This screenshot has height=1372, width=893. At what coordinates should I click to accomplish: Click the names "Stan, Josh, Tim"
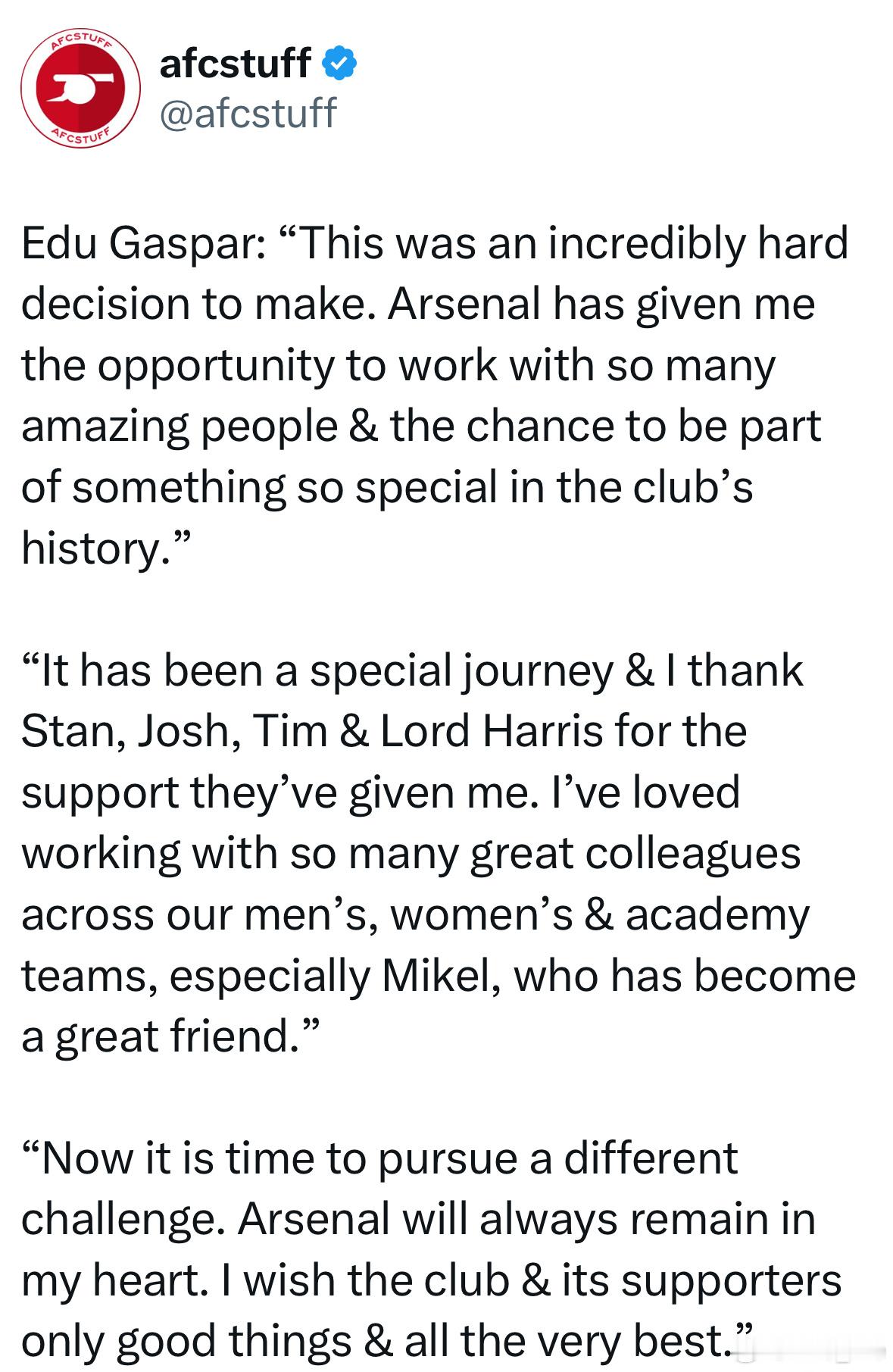pyautogui.click(x=174, y=732)
